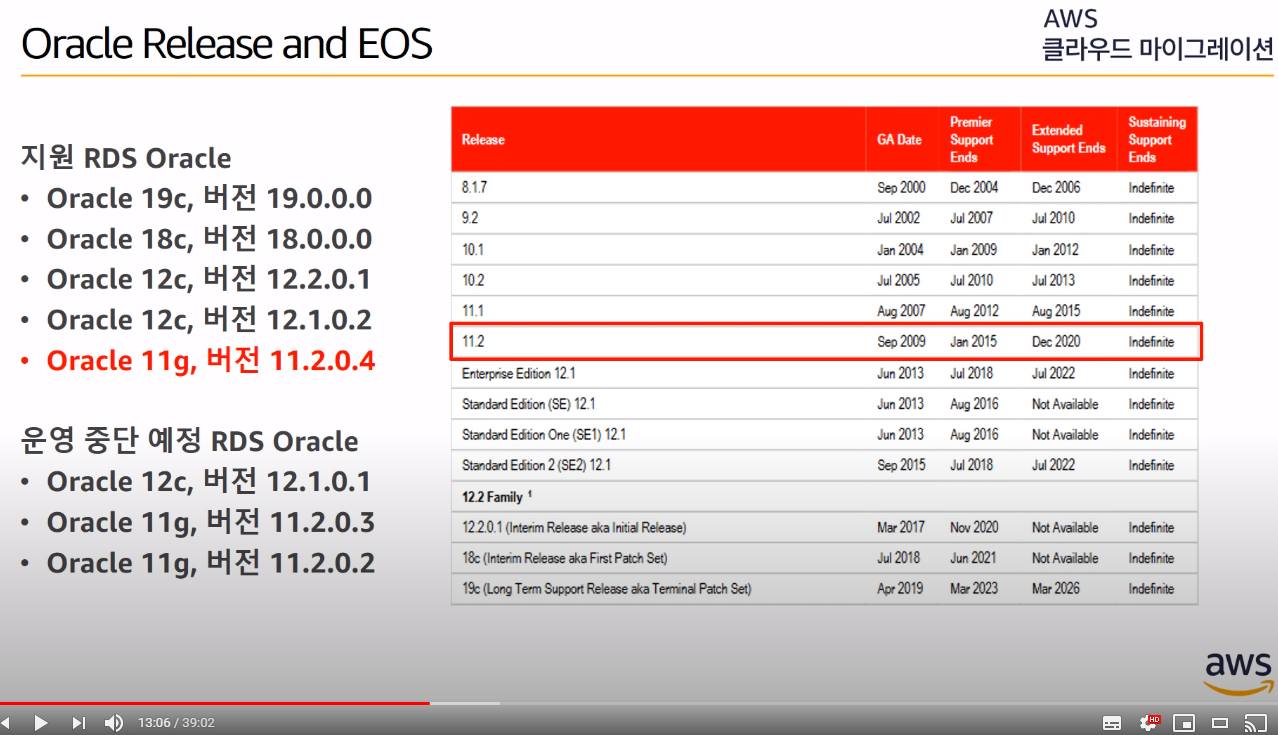Click the 'Sep 2015' cell
Image resolution: width=1278 pixels, height=735 pixels.
pyautogui.click(x=901, y=465)
